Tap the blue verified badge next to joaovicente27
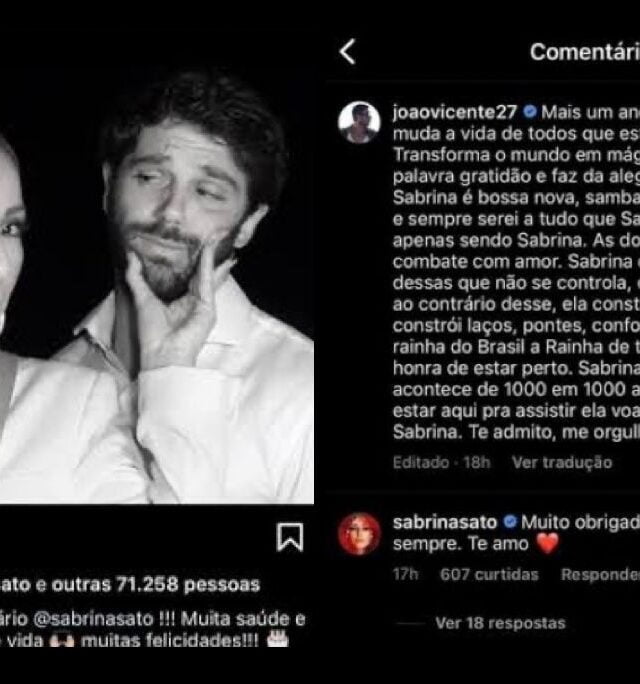640x684 pixels. tap(530, 112)
